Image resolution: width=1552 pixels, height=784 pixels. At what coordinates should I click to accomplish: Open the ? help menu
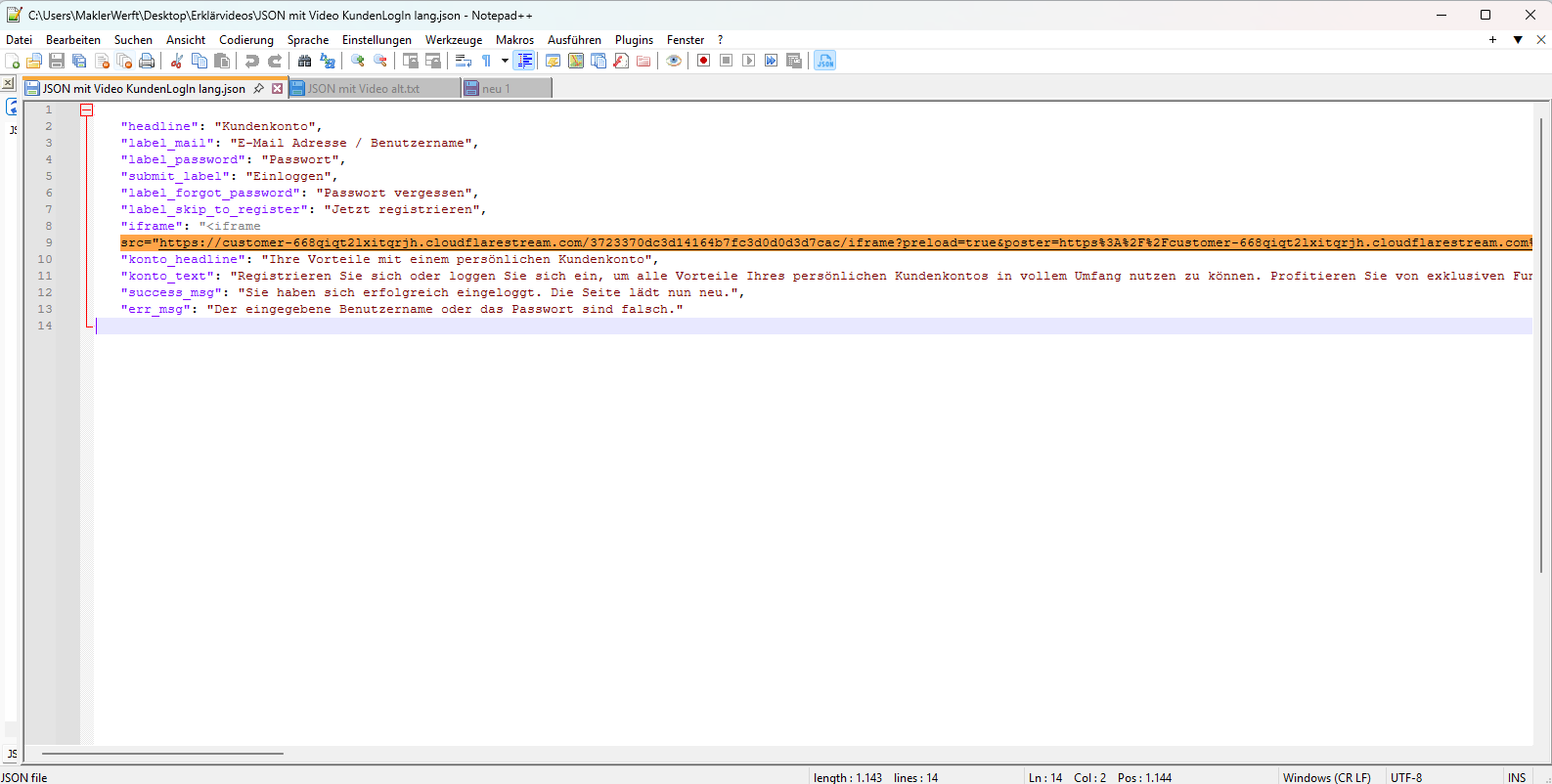[721, 40]
